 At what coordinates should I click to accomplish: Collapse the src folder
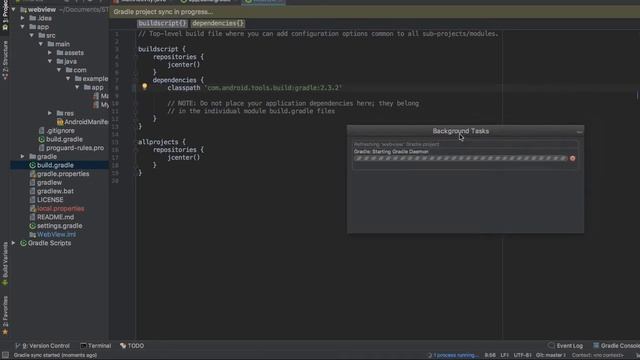(x=31, y=36)
